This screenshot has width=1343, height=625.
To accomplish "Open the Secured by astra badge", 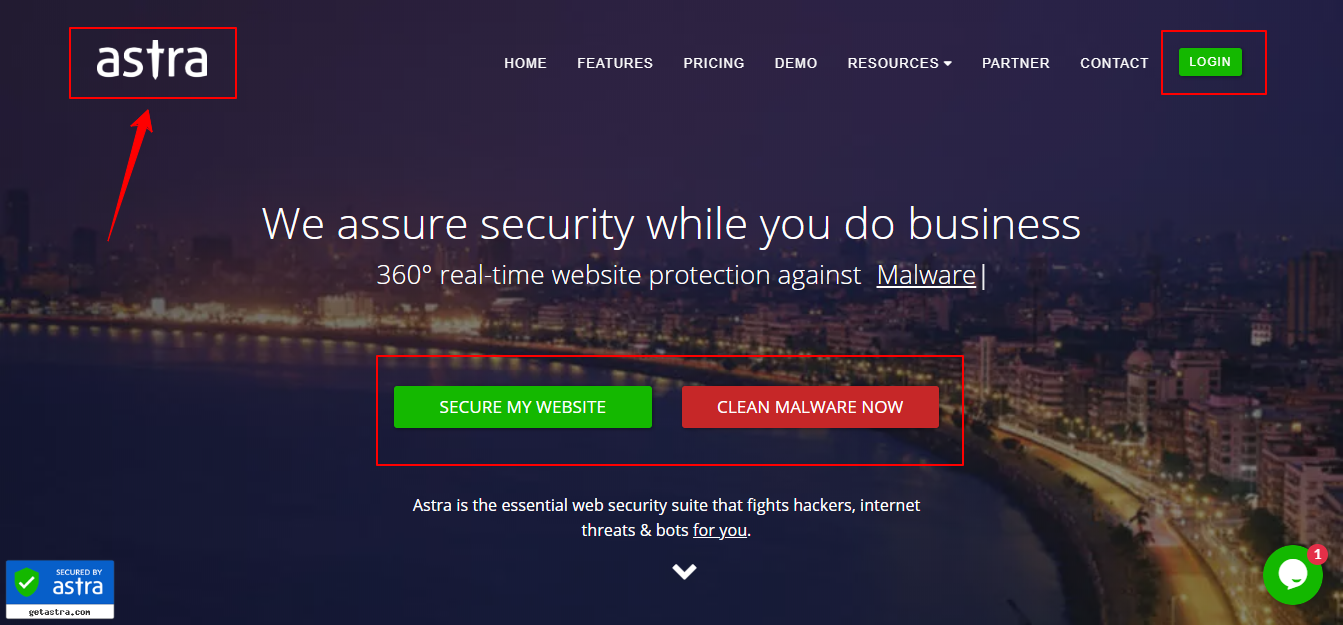I will (x=60, y=589).
